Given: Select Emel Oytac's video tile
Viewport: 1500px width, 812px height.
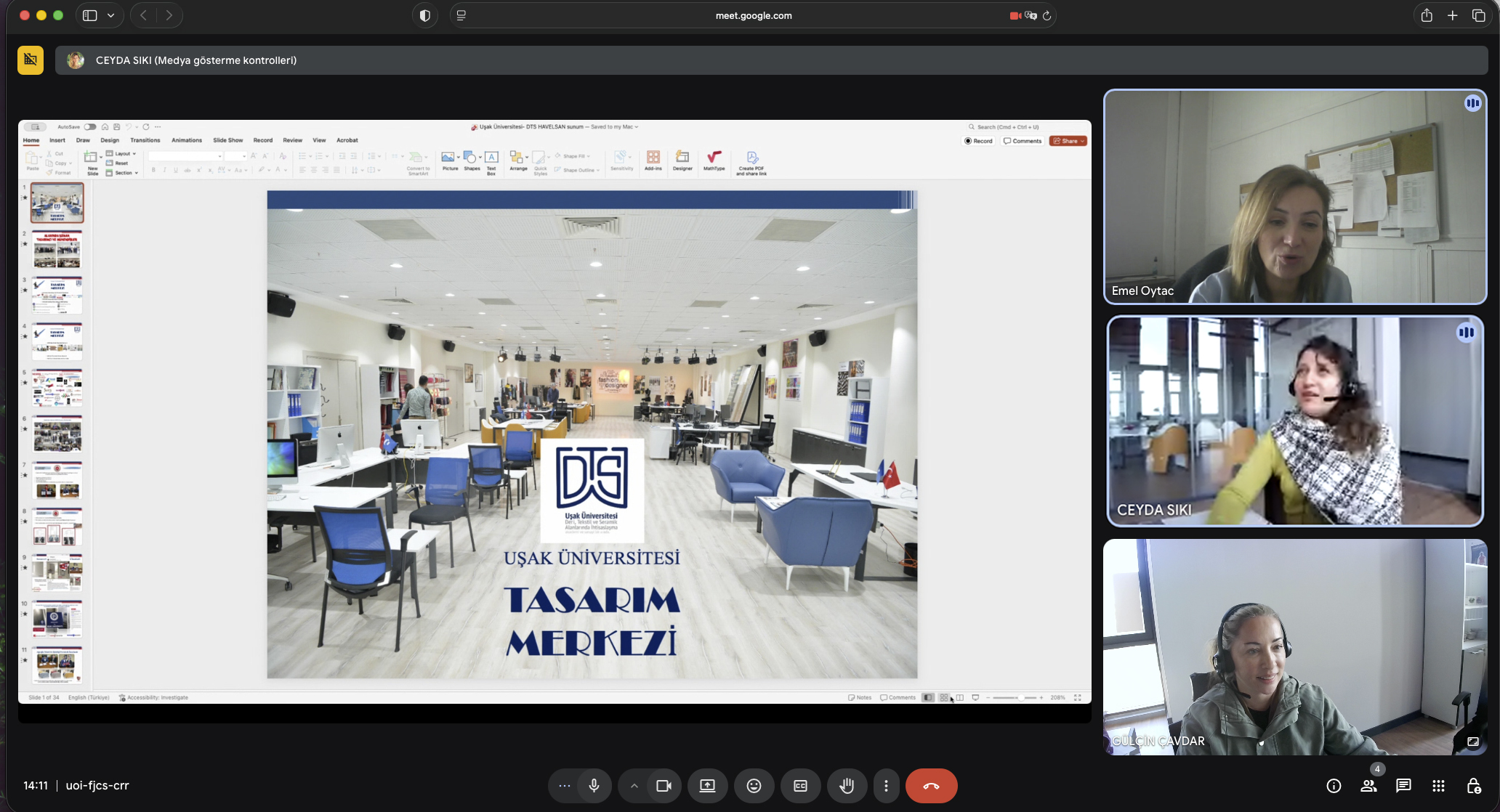Looking at the screenshot, I should pos(1294,196).
